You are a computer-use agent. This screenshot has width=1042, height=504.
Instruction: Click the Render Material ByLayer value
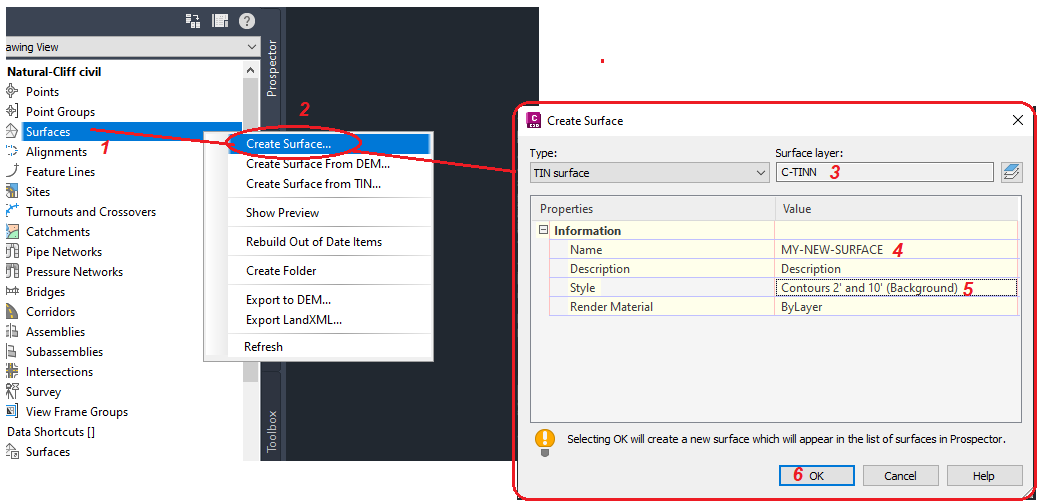(x=896, y=307)
